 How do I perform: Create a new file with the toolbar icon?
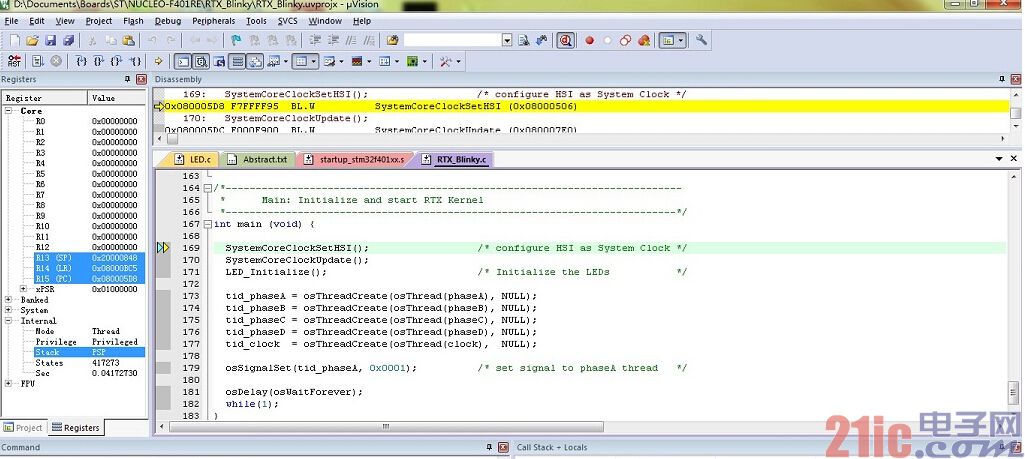point(14,40)
